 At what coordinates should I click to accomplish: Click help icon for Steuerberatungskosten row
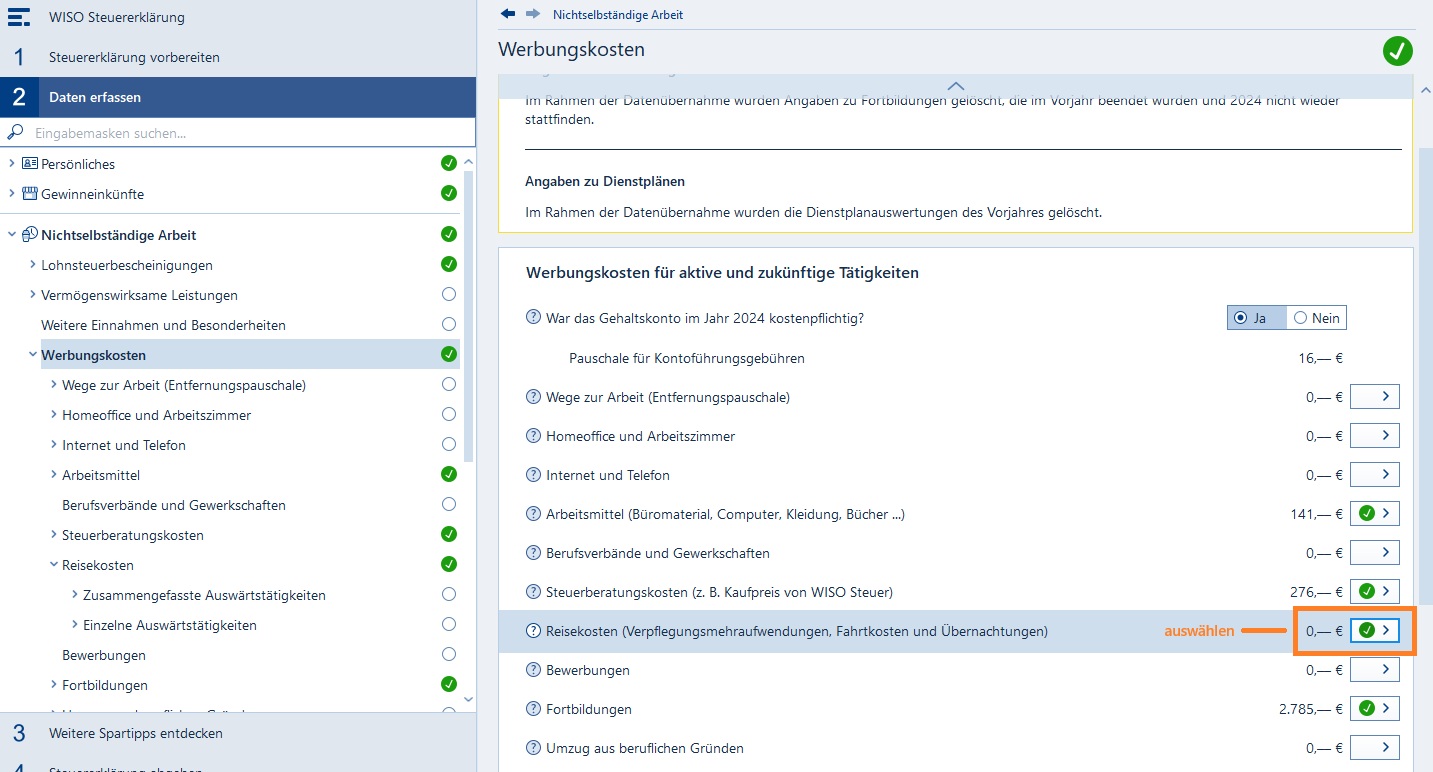pyautogui.click(x=533, y=592)
